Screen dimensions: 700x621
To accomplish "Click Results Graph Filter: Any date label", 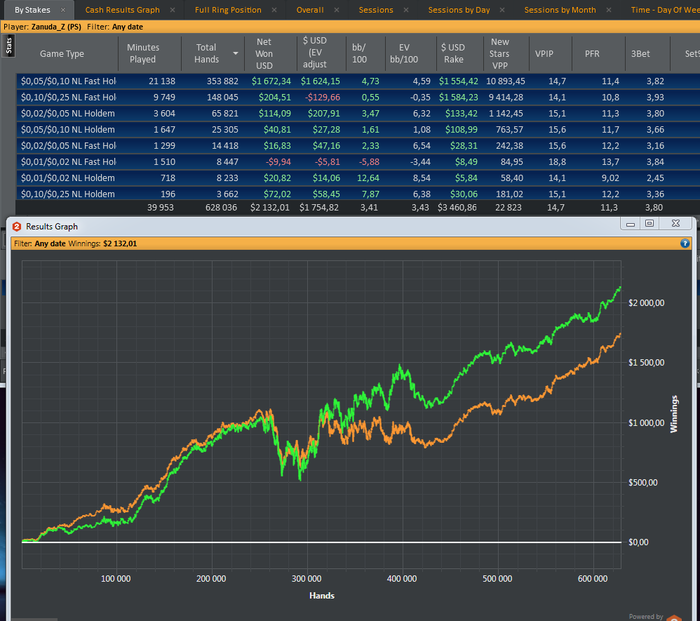I will point(39,243).
